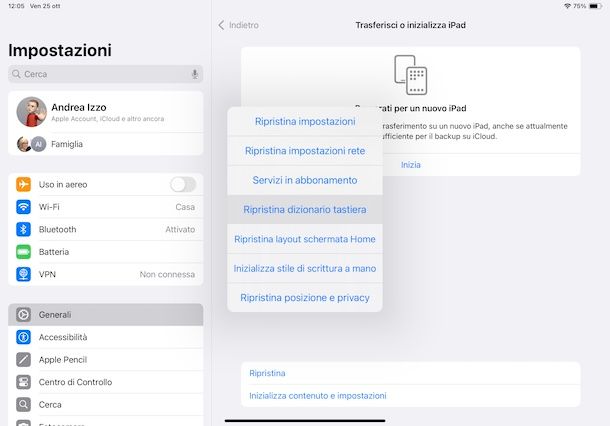
Task: Tap the Centro di Controllo icon
Action: (x=23, y=382)
